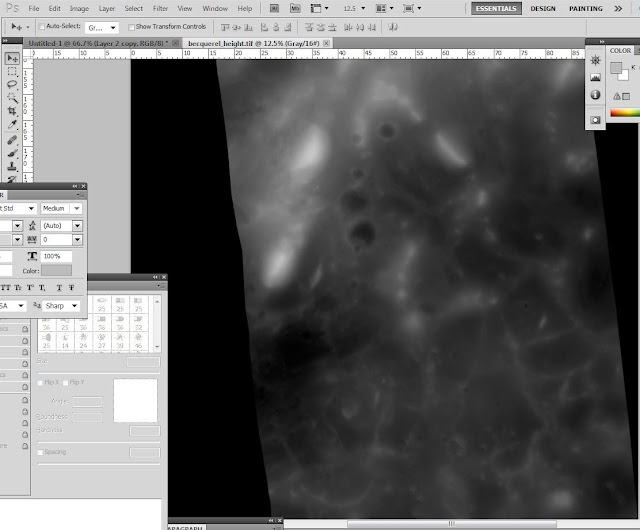The height and width of the screenshot is (530, 640).
Task: Open the Info panel icon
Action: pyautogui.click(x=595, y=95)
